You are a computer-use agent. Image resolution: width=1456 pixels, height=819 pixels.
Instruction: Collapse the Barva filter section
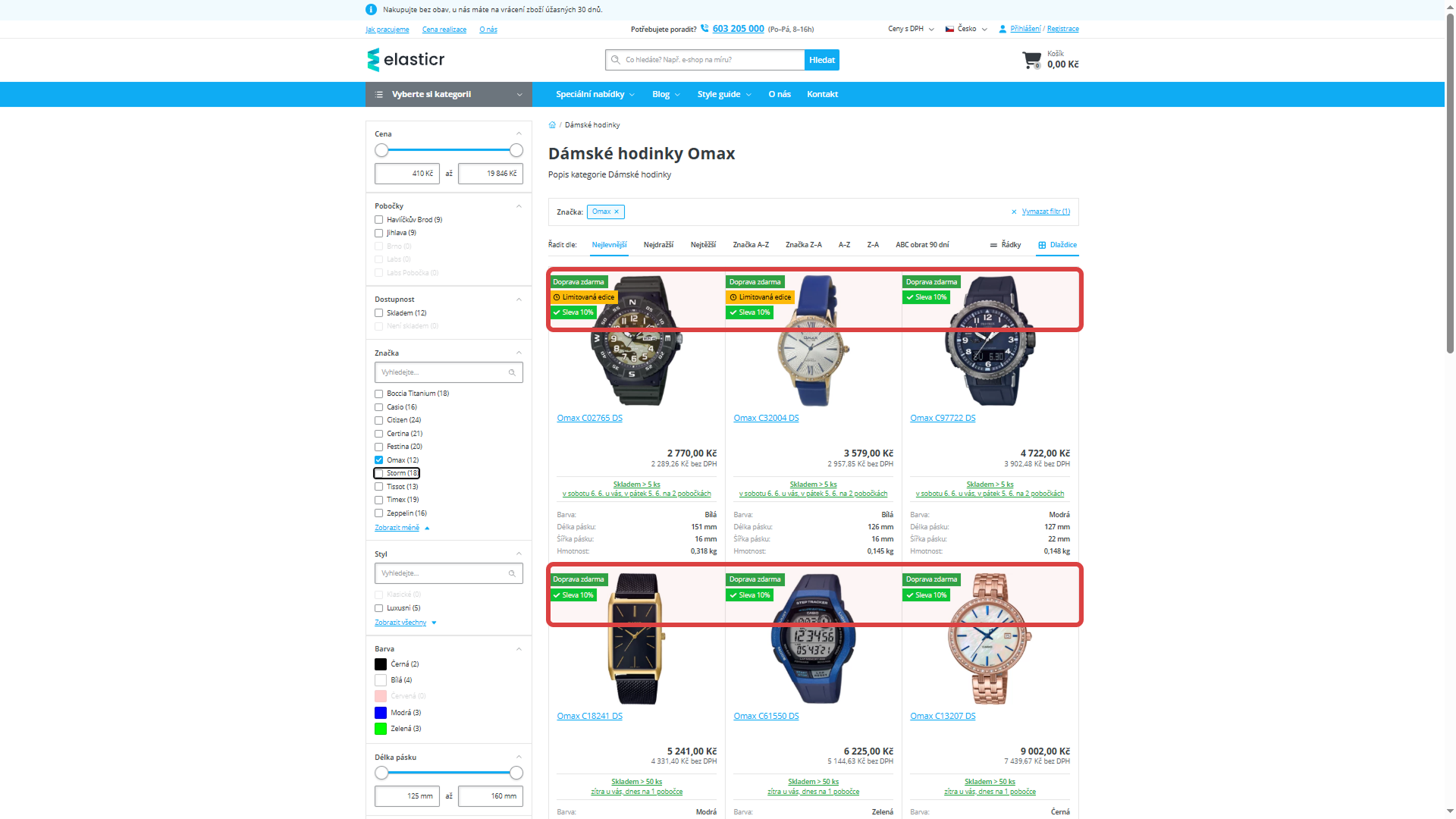[x=519, y=649]
